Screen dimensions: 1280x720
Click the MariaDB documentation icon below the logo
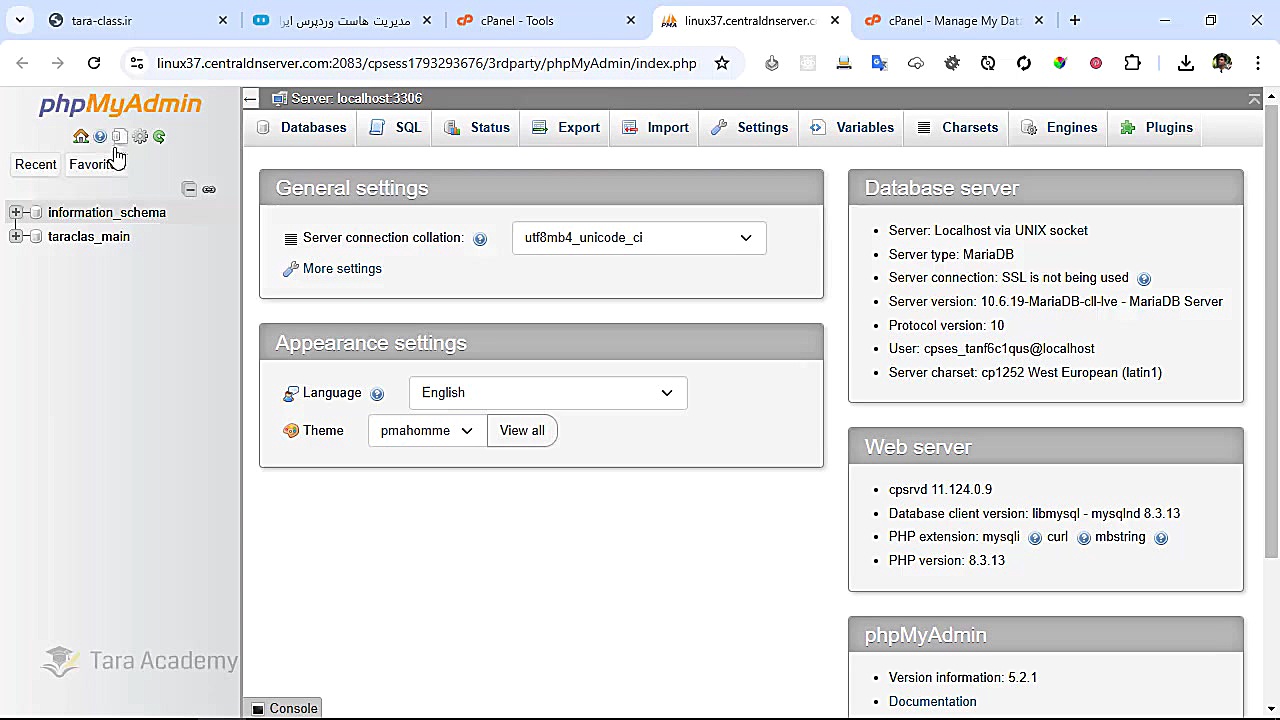point(119,137)
